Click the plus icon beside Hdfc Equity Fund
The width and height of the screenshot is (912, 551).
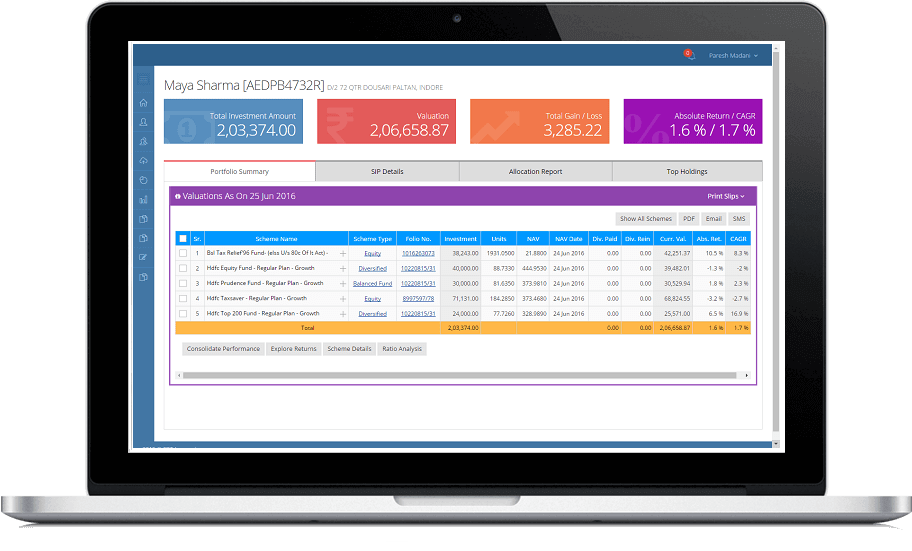point(342,269)
